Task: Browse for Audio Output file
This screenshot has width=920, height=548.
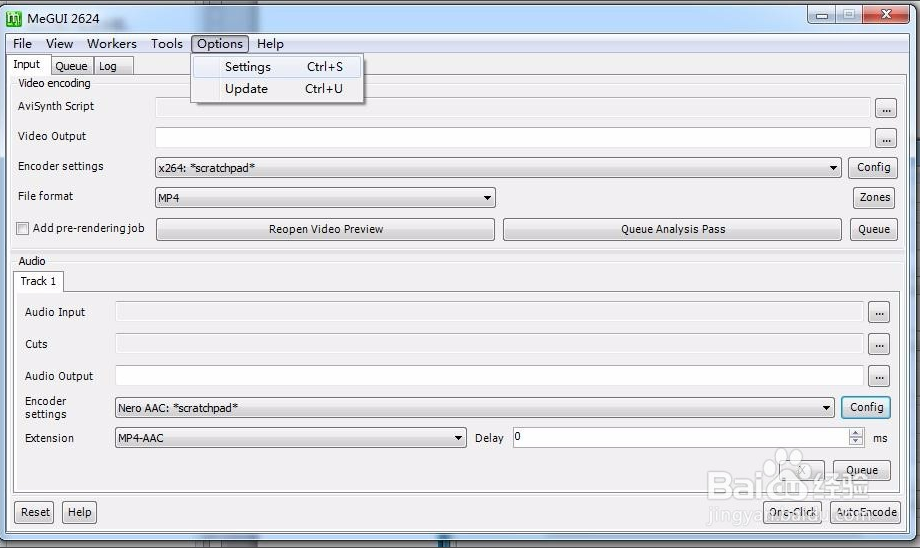Action: 879,376
